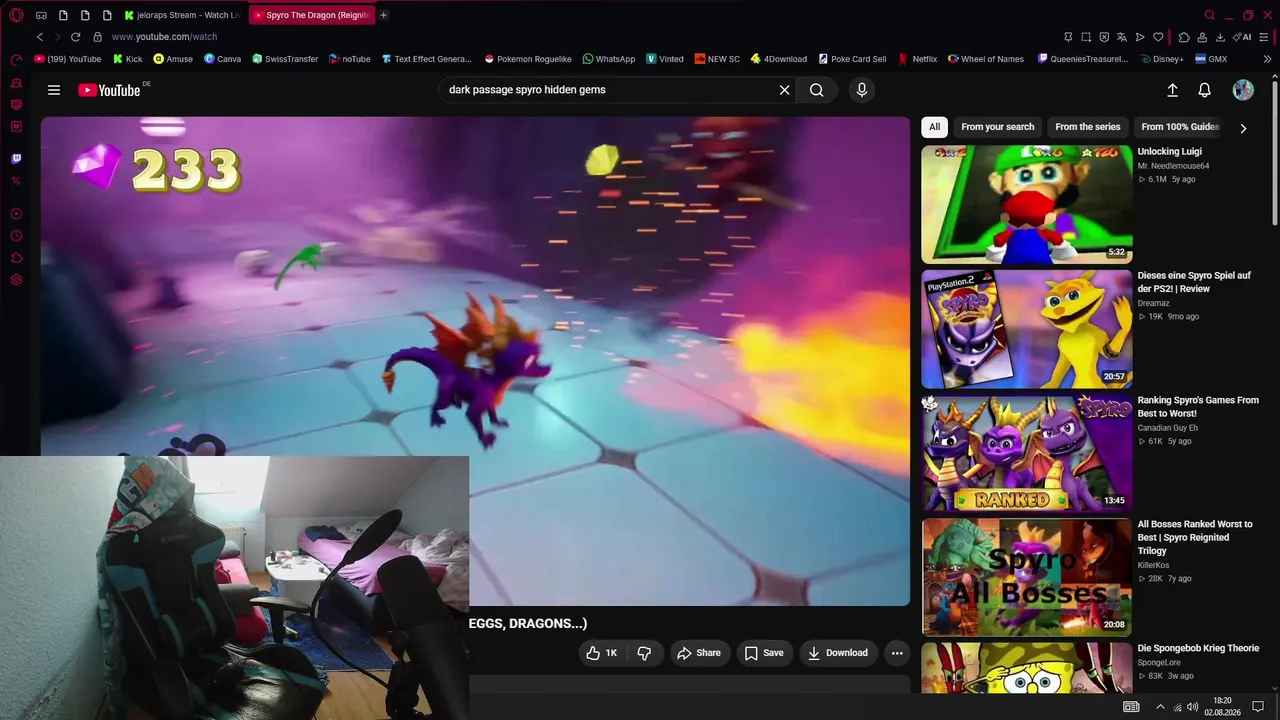Open Windows volume speaker icon in tray

[1193, 707]
